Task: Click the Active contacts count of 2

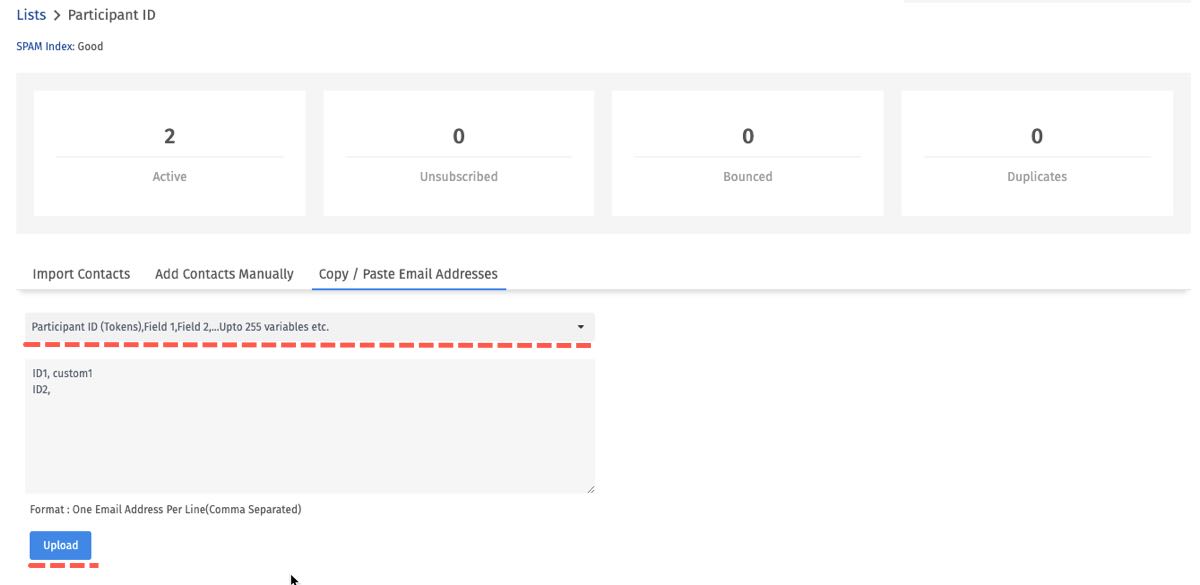Action: point(169,136)
